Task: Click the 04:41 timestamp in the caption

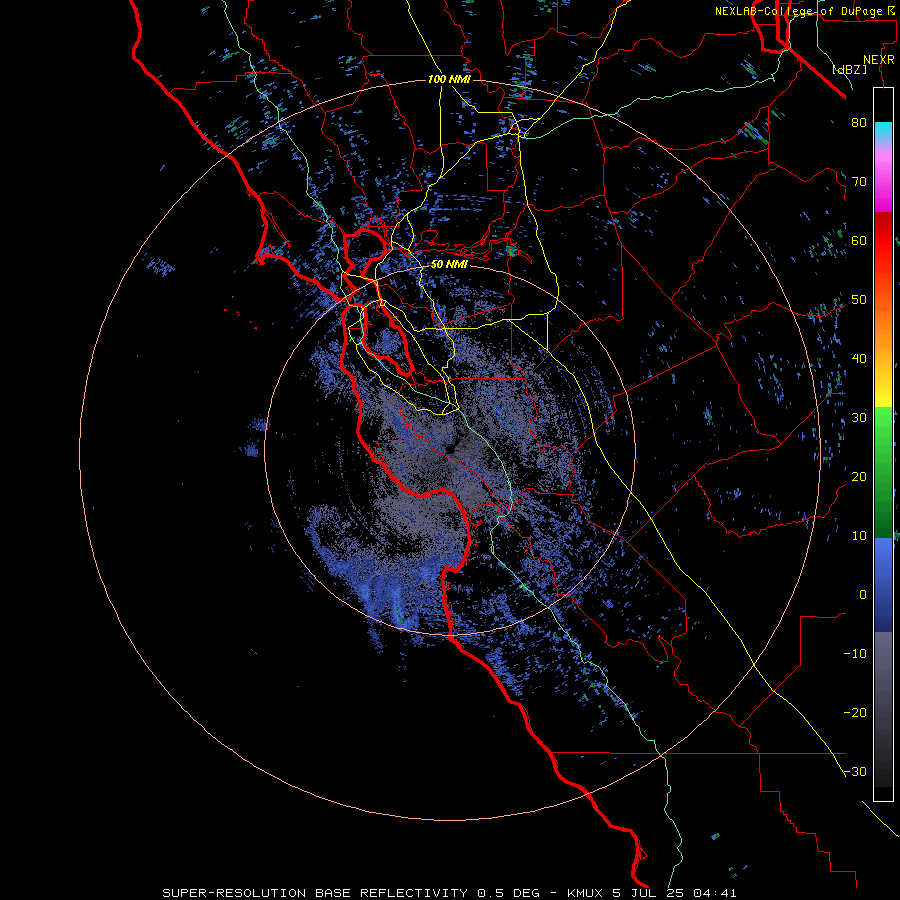Action: (x=715, y=893)
